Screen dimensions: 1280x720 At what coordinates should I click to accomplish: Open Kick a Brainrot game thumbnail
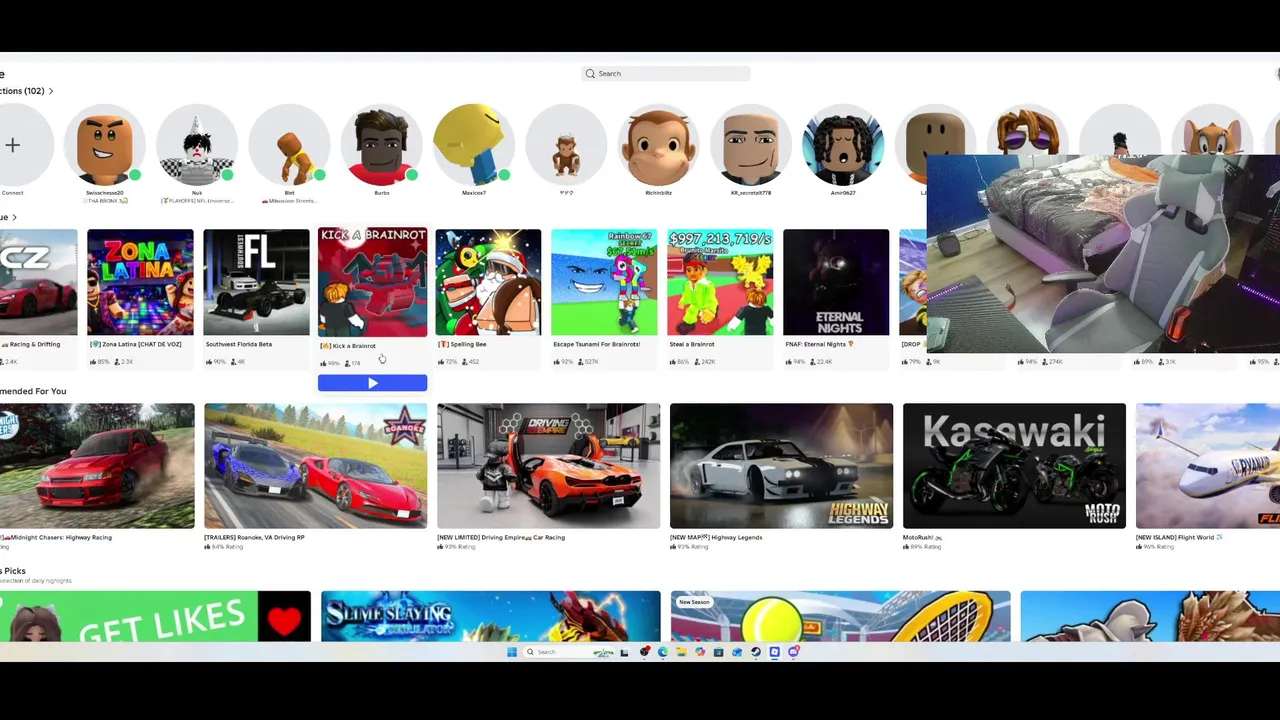click(372, 282)
